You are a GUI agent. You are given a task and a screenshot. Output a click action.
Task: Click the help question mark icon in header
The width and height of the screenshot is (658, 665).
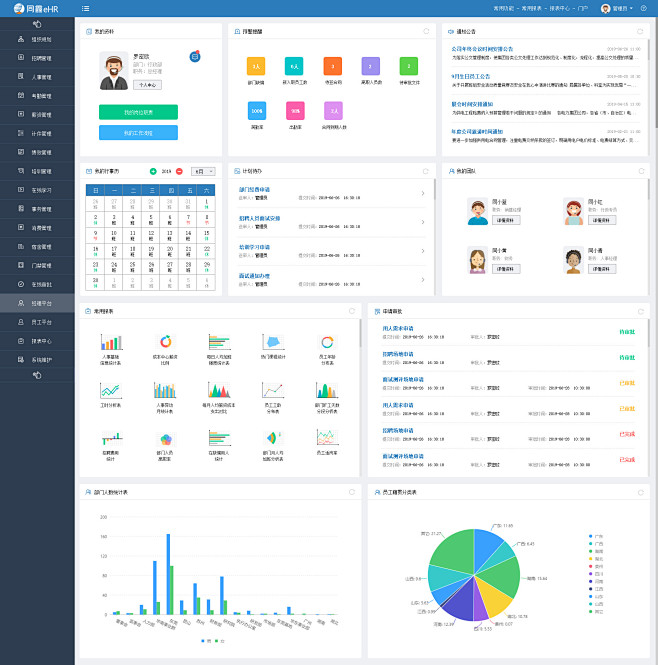click(x=644, y=8)
